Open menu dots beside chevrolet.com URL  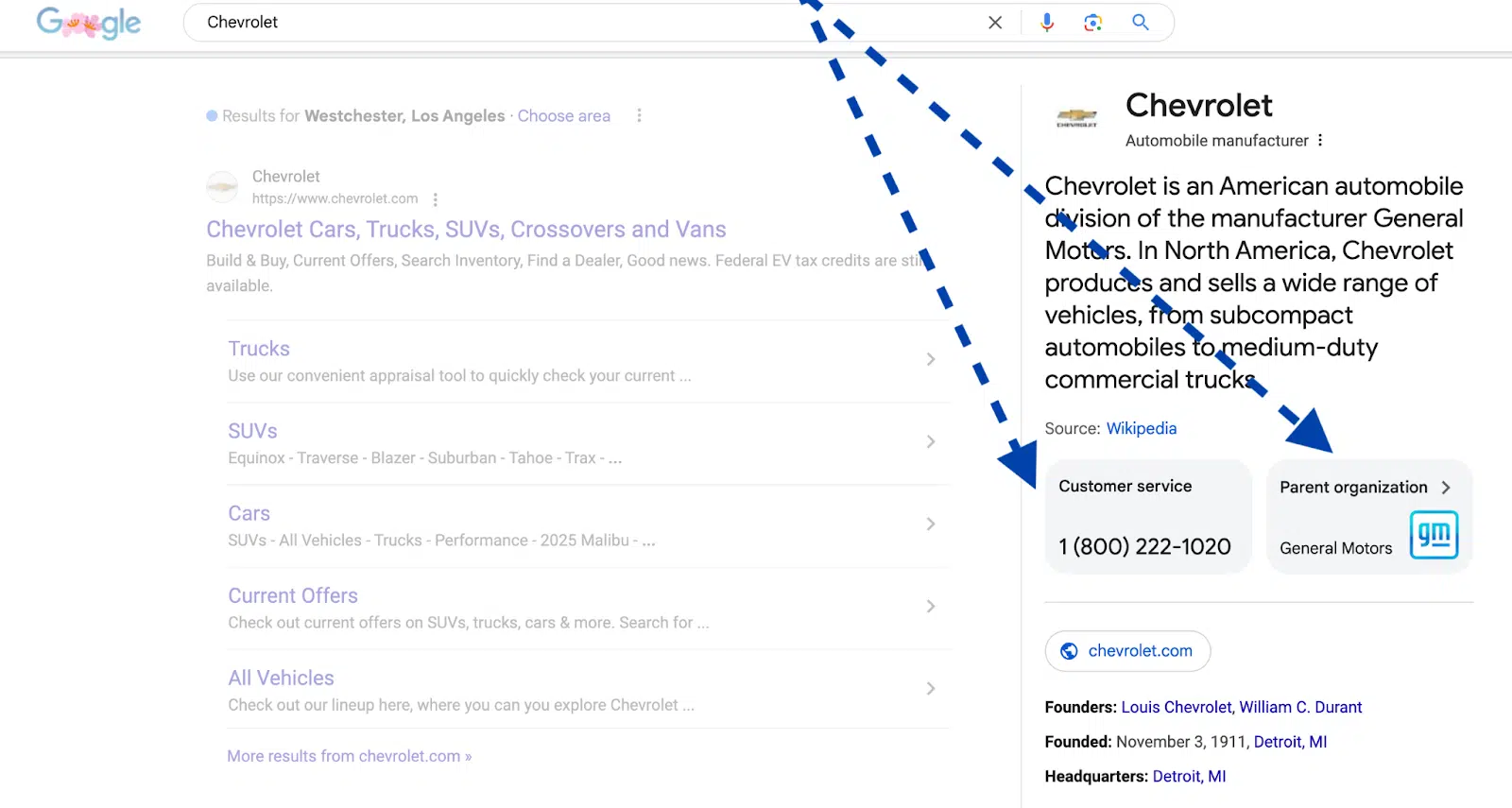click(x=435, y=199)
